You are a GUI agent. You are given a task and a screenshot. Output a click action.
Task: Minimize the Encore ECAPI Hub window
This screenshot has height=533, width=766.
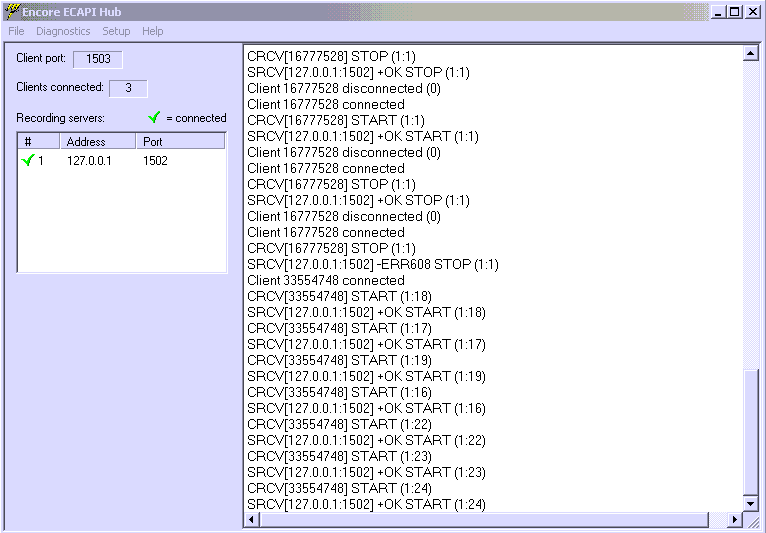pyautogui.click(x=717, y=12)
